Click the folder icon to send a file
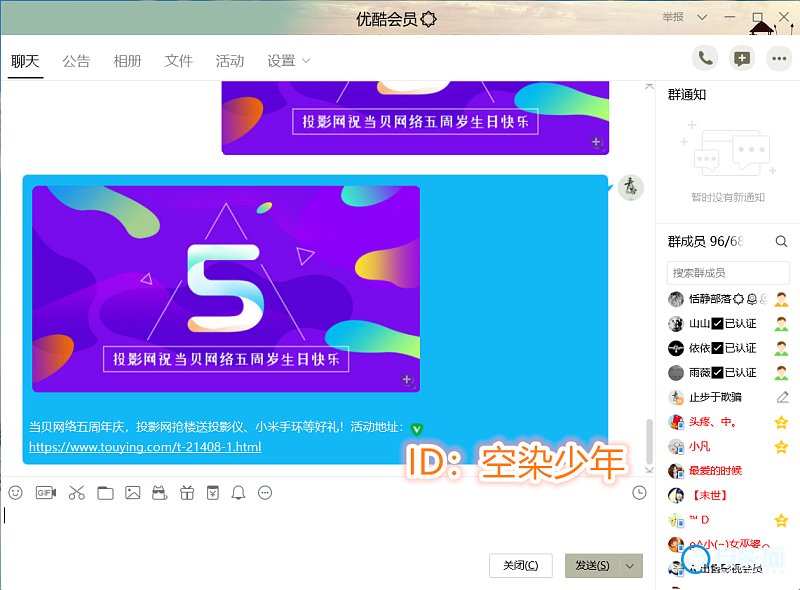Image resolution: width=800 pixels, height=590 pixels. (x=105, y=493)
